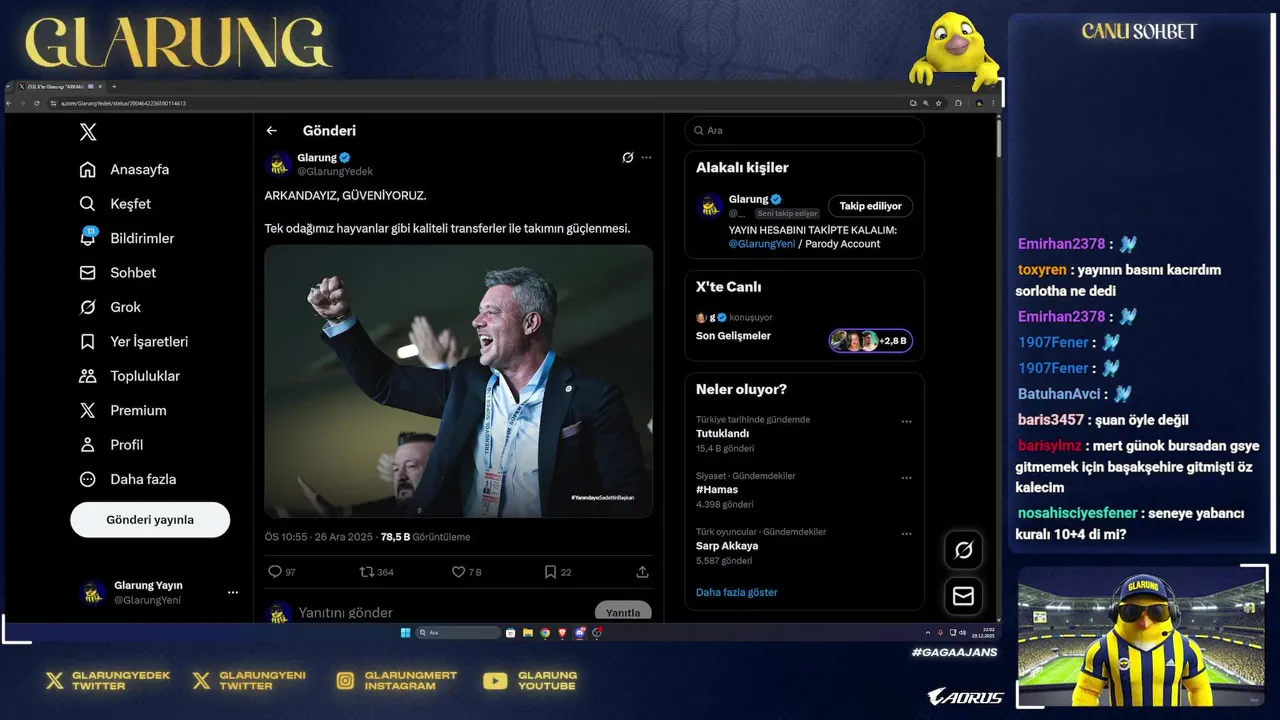The image size is (1280, 720).
Task: Open floating messages envelope button
Action: [x=963, y=596]
